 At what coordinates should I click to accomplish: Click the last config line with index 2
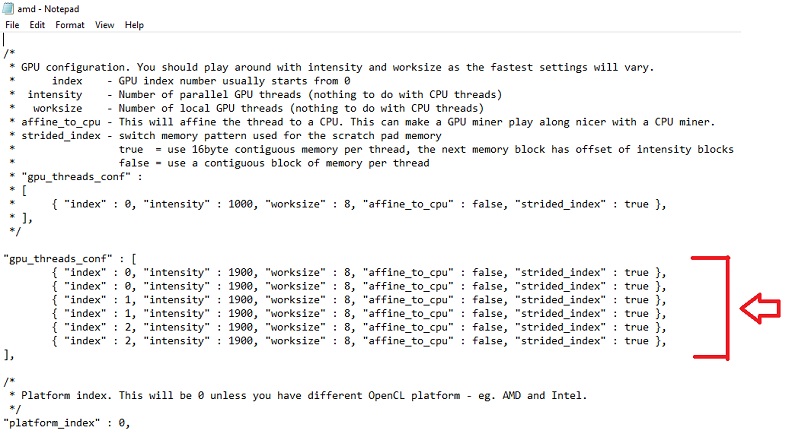click(359, 341)
